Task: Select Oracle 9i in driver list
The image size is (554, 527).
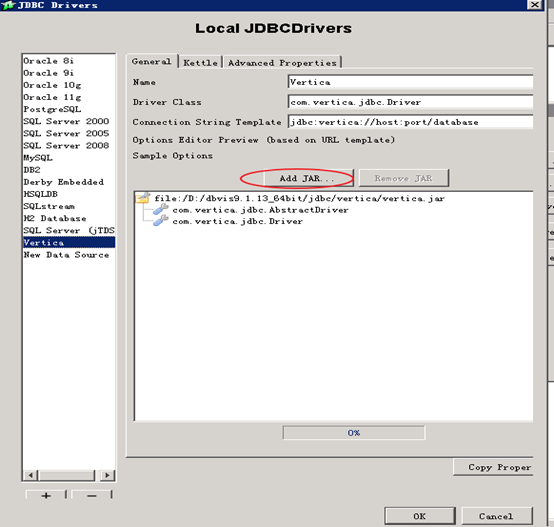Action: click(x=69, y=73)
